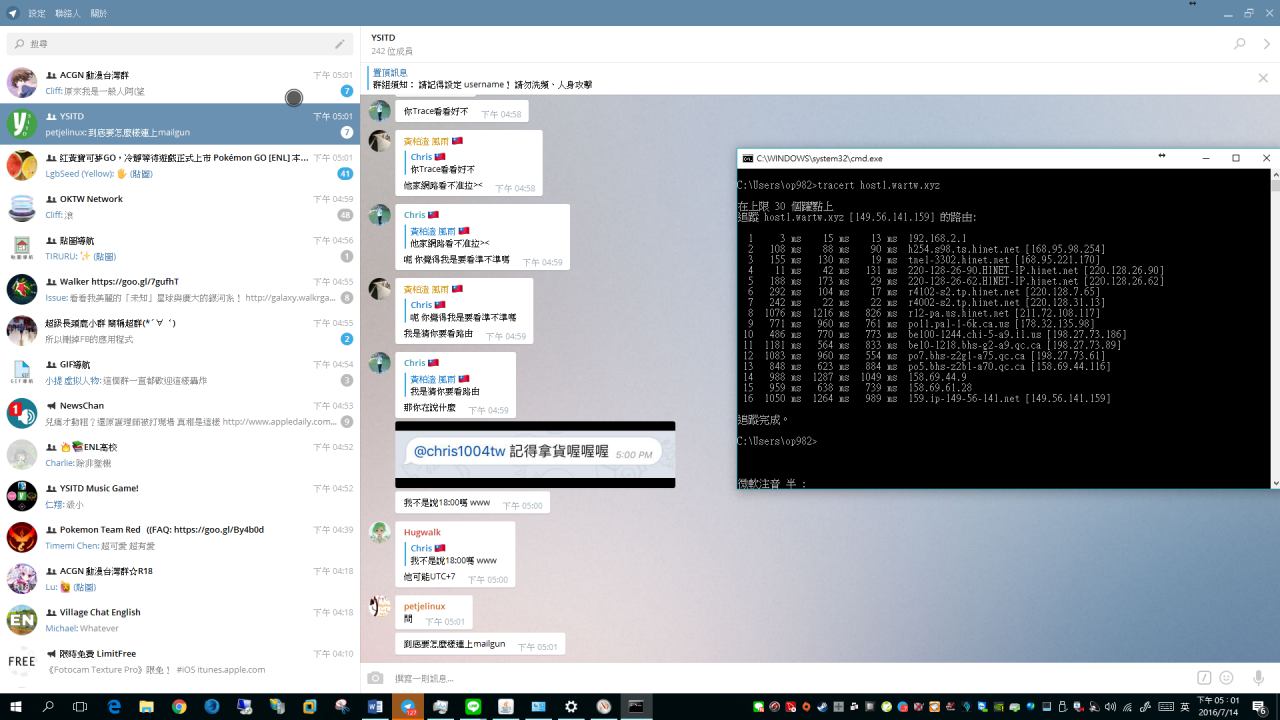Expand the YSITD group info side panel
Viewport: 1280px width, 720px height.
pos(1267,44)
